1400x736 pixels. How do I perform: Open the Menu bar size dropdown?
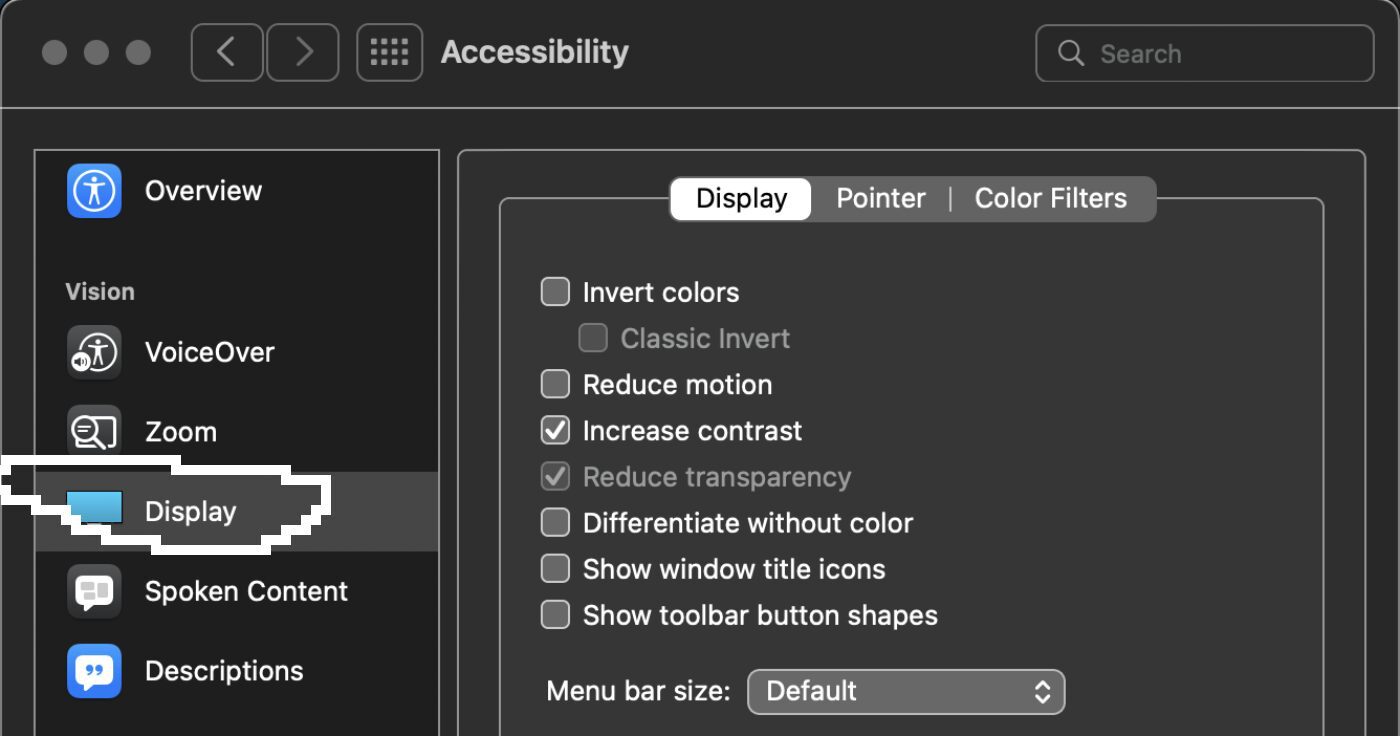pyautogui.click(x=906, y=691)
